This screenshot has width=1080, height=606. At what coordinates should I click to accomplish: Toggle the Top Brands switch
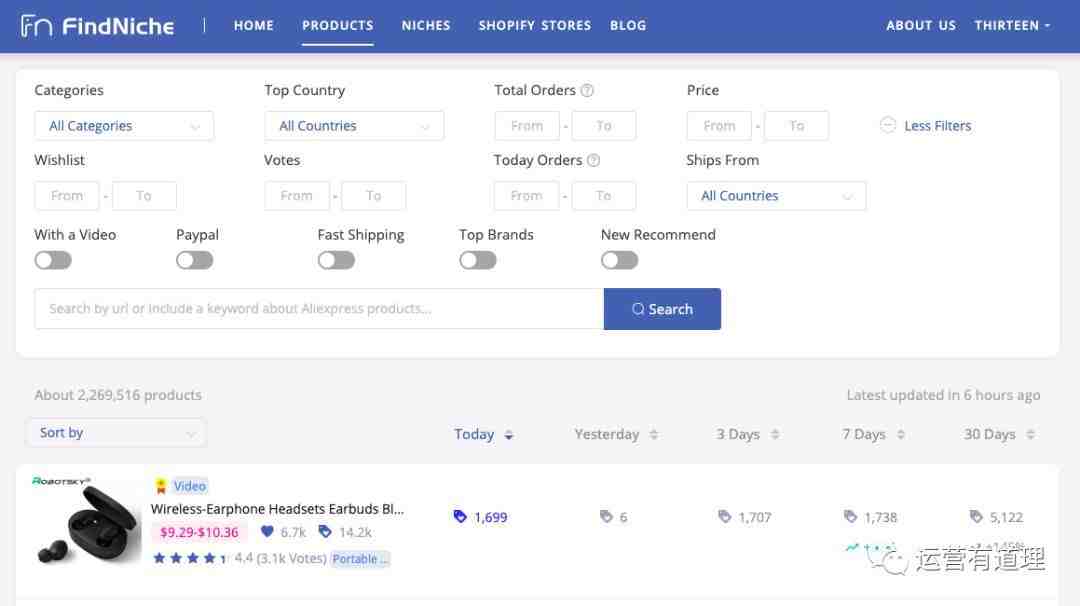click(x=478, y=260)
